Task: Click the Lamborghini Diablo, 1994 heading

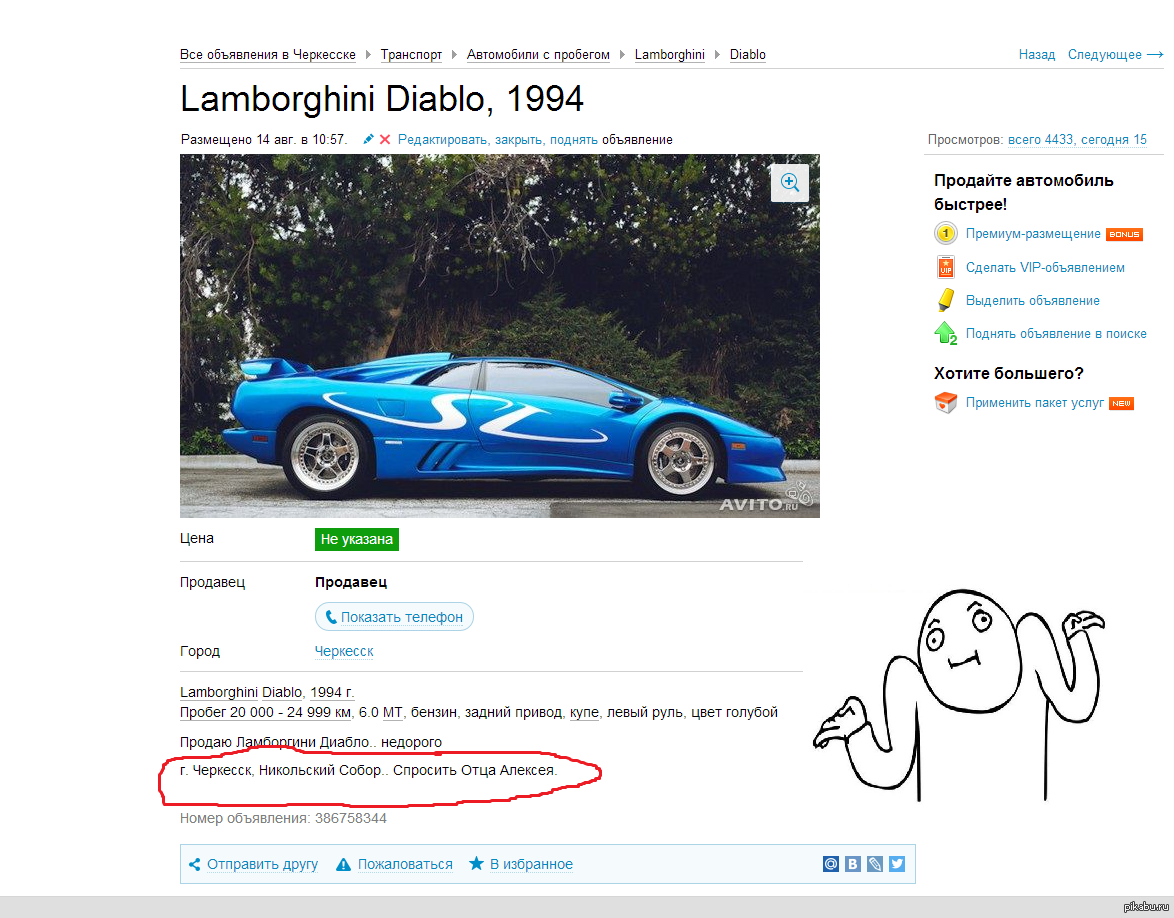Action: (382, 99)
